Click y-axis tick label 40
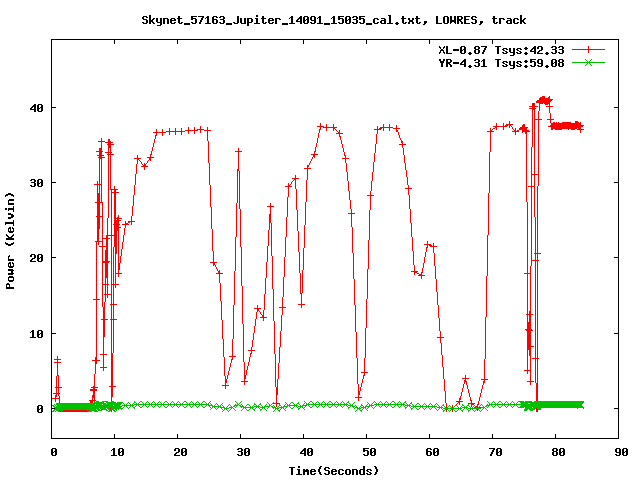The height and width of the screenshot is (480, 640). 36,108
